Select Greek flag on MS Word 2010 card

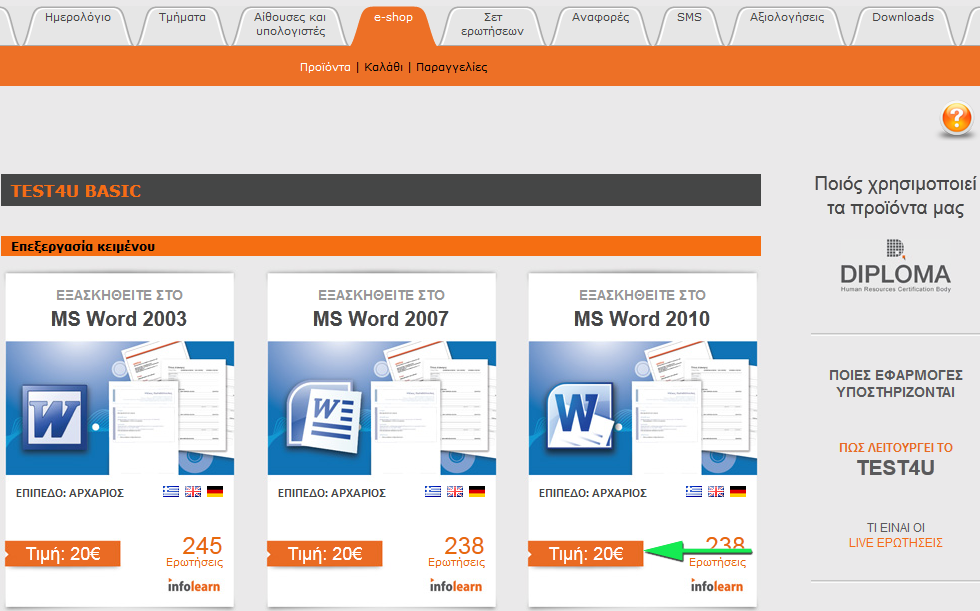point(694,492)
